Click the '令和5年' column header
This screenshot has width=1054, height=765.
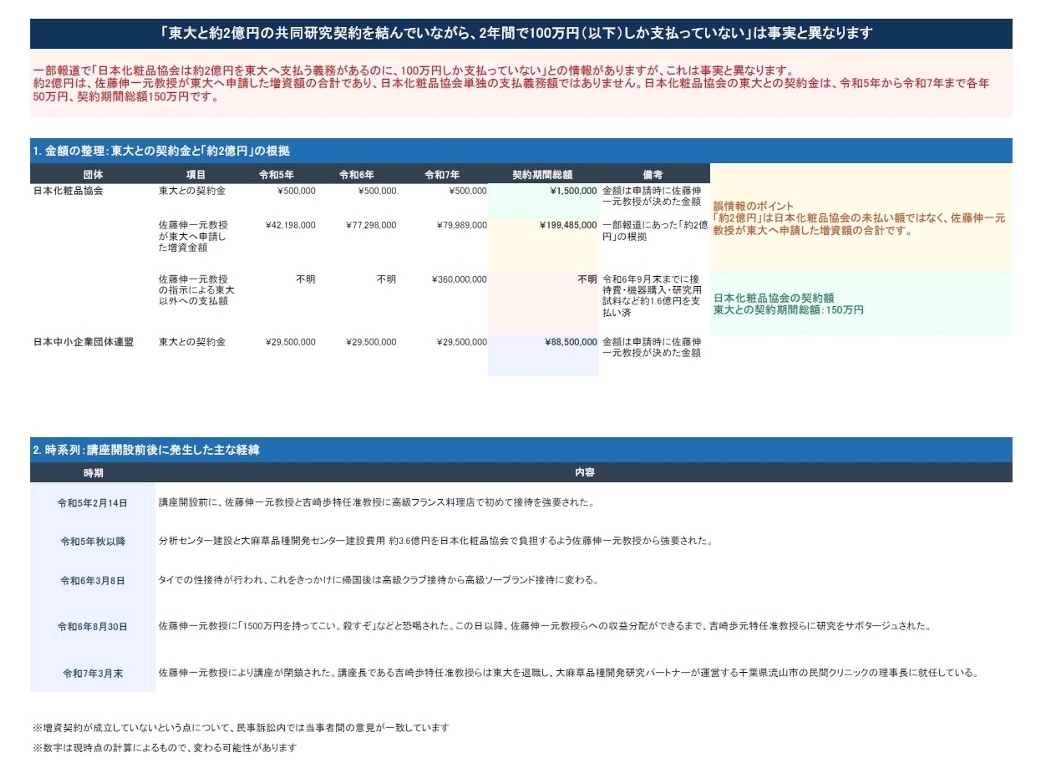coord(276,174)
